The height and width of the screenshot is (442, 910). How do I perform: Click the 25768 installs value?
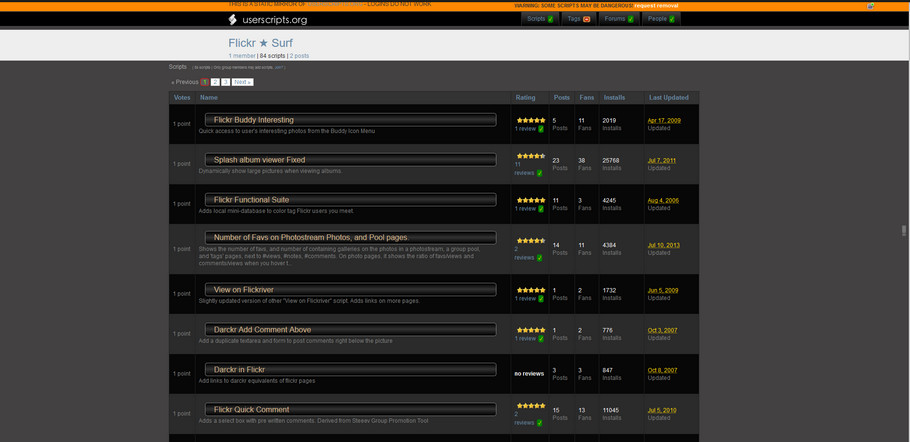coord(611,161)
